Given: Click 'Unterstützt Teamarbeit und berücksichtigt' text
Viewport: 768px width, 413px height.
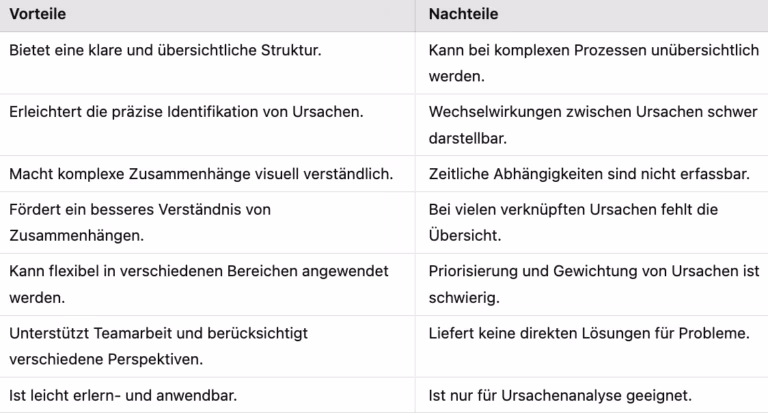Looking at the screenshot, I should click(158, 333).
